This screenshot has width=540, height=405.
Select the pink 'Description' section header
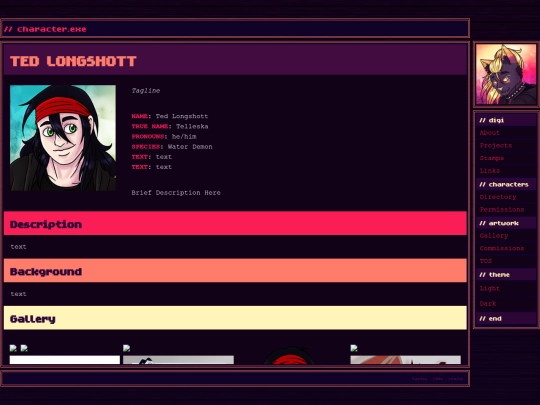[235, 224]
